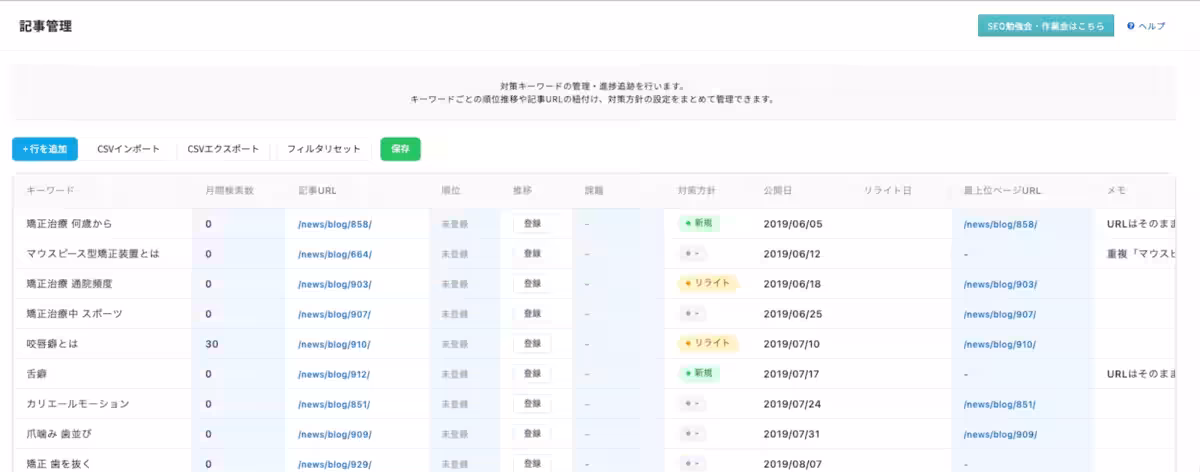This screenshot has height=472, width=1200.
Task: Run CSVエクスポート
Action: point(224,149)
